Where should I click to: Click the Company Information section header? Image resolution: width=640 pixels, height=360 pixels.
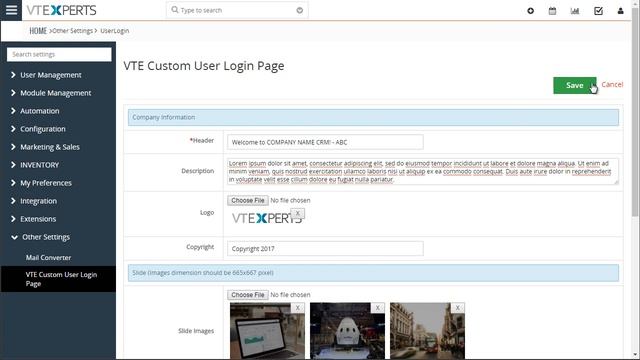(x=373, y=118)
